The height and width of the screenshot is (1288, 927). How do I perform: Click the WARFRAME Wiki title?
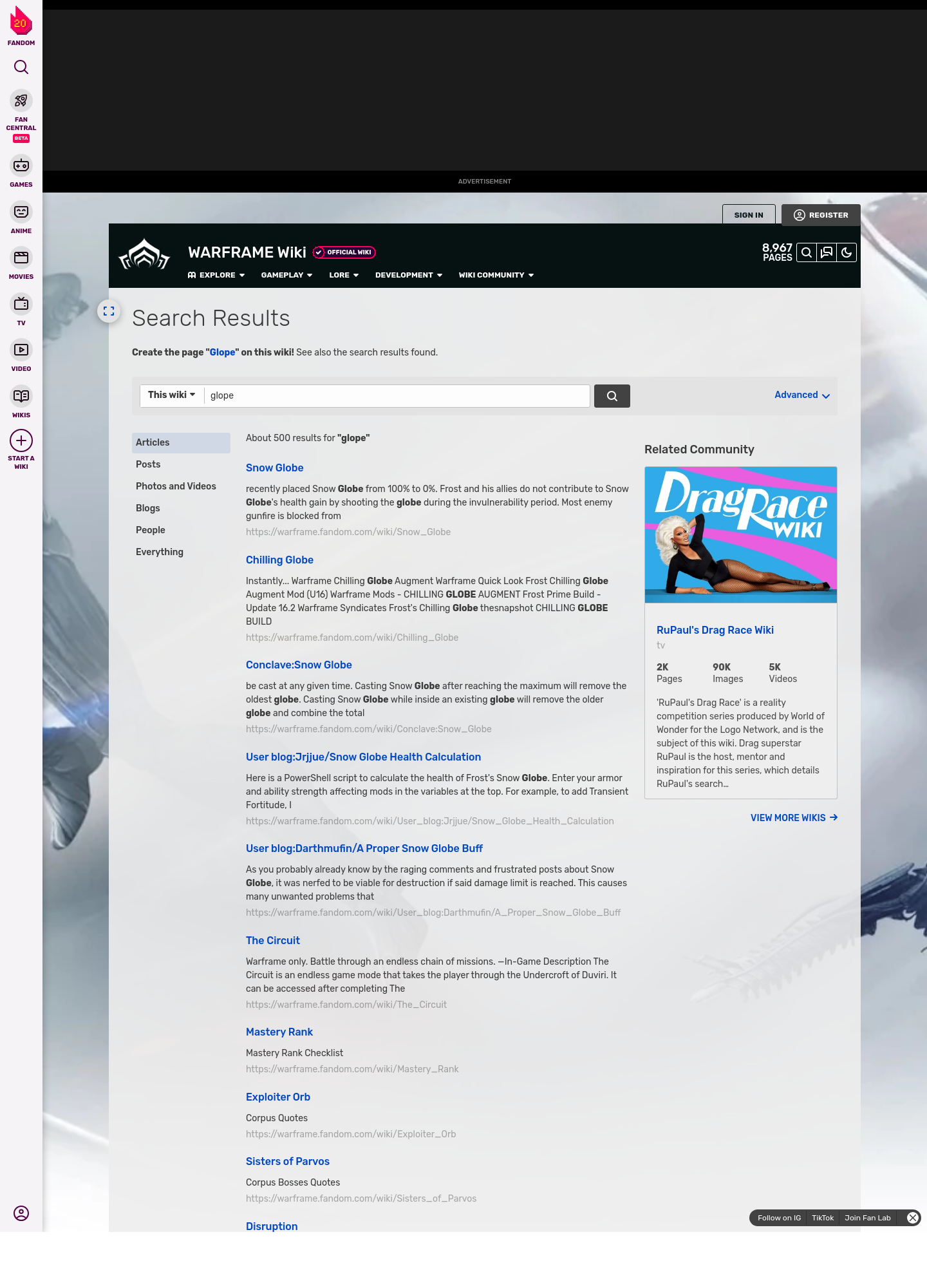pyautogui.click(x=247, y=252)
